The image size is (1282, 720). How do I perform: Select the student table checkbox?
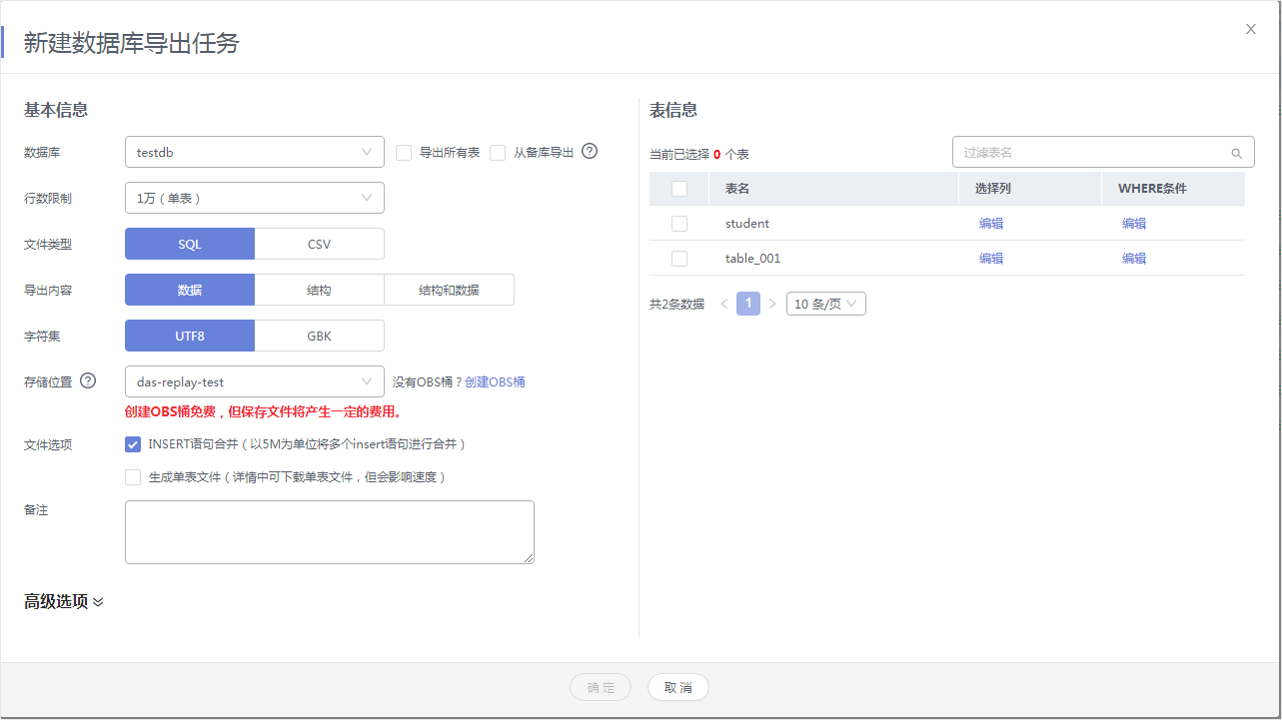pyautogui.click(x=679, y=224)
